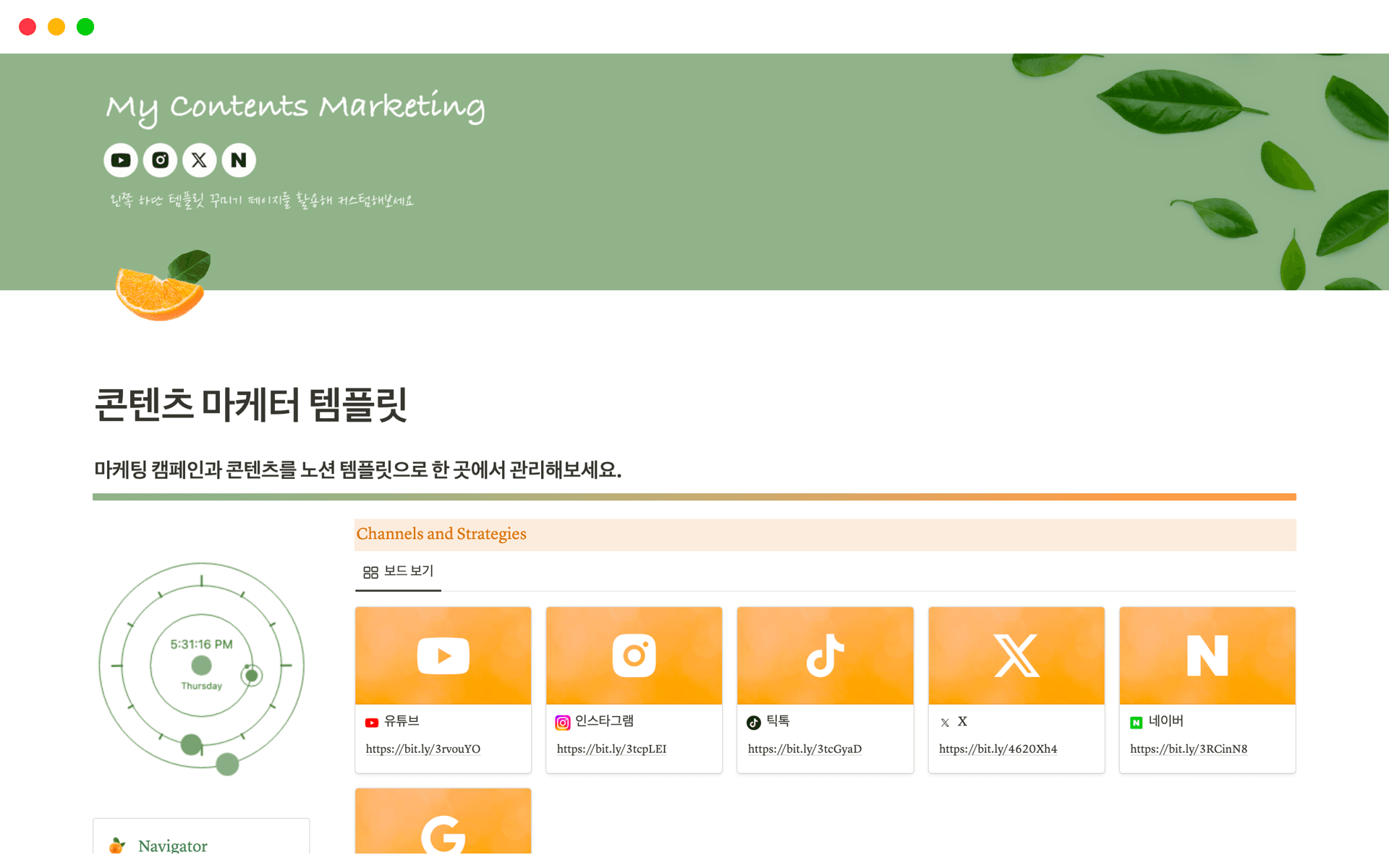Click the subtitle starting 마케팅 캠페인과 콘텐츠를
Screen dimensions: 1389x868
357,469
